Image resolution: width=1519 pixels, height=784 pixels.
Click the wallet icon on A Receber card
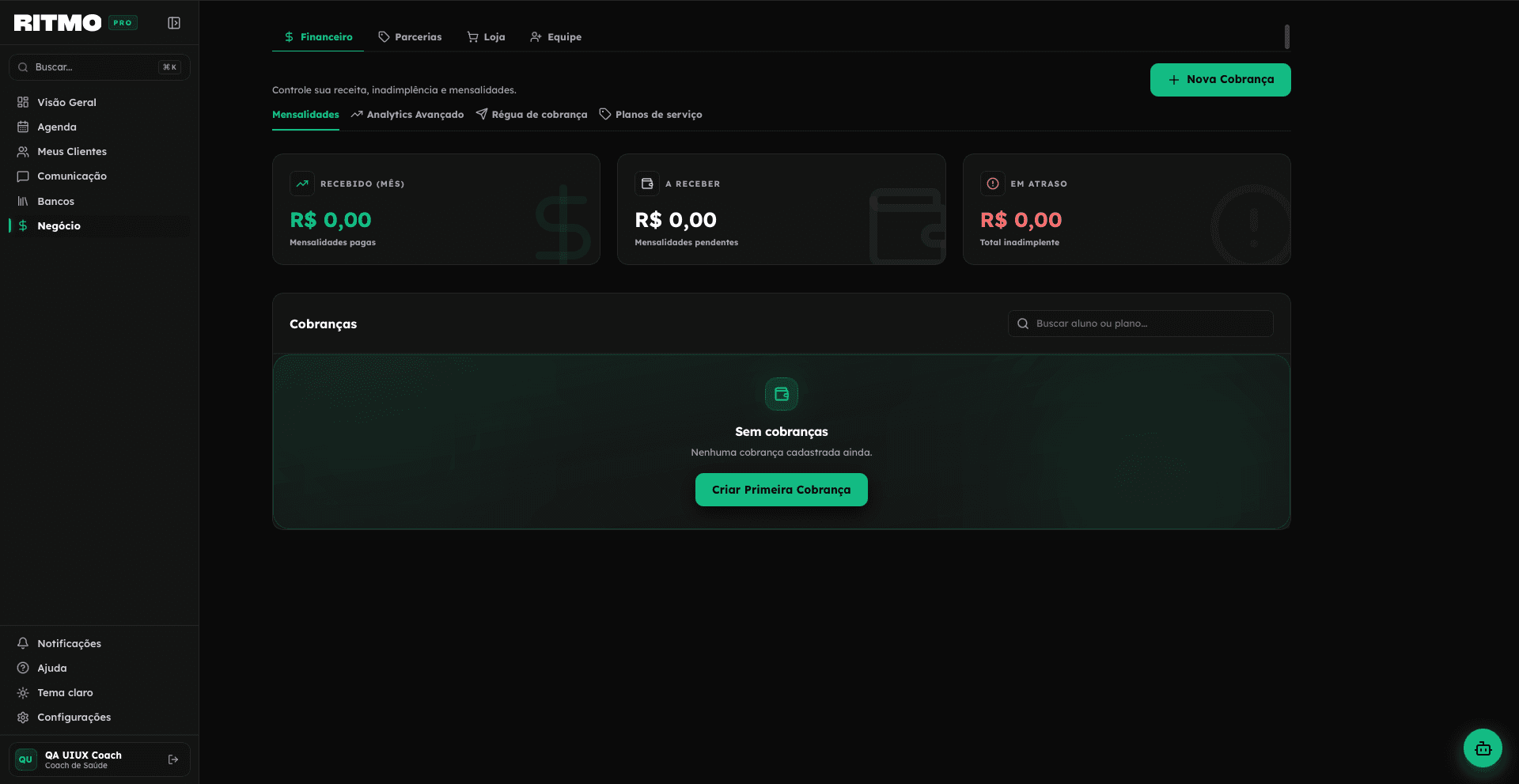[647, 184]
